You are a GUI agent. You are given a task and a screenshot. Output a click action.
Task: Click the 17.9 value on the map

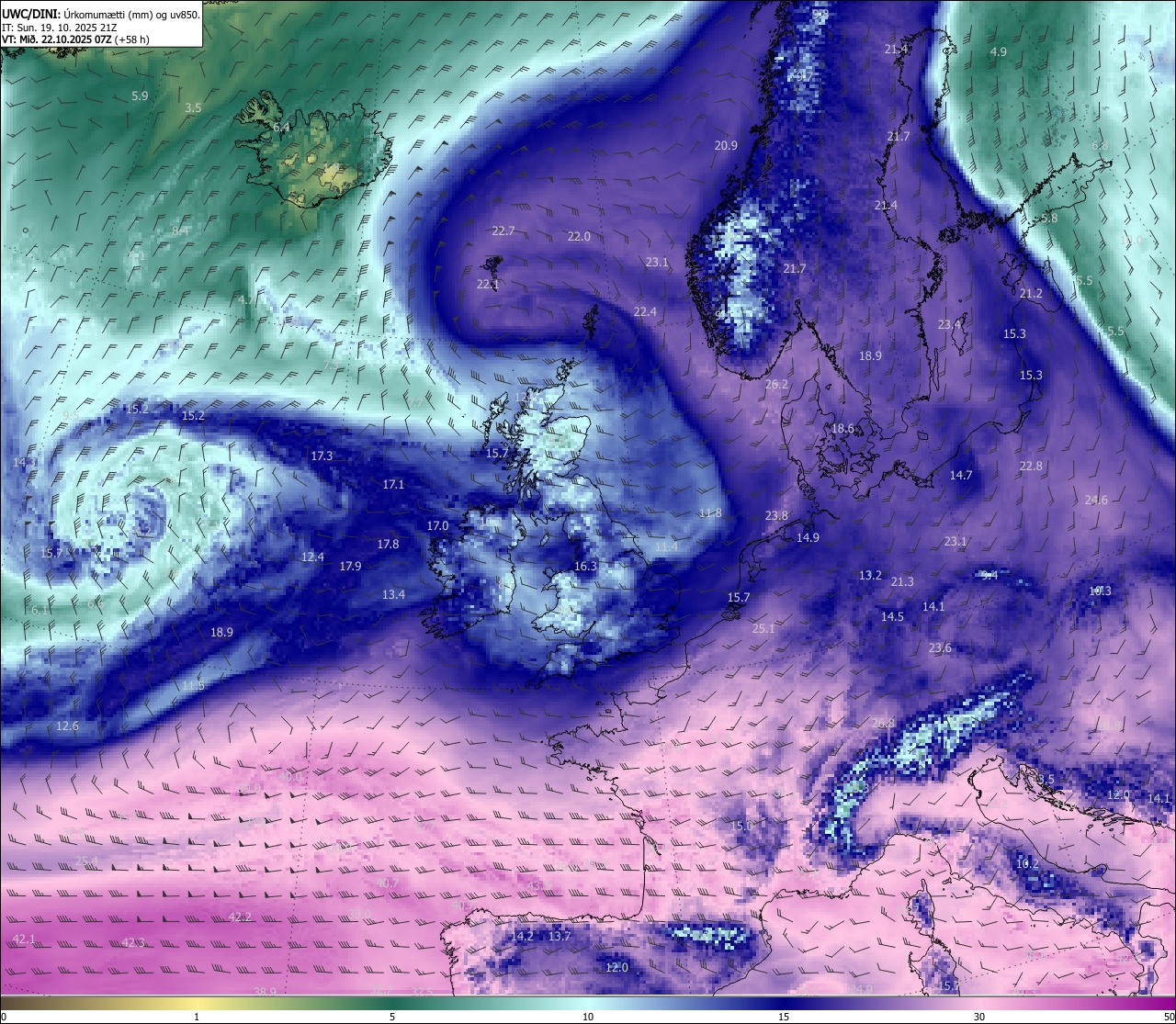pyautogui.click(x=350, y=566)
